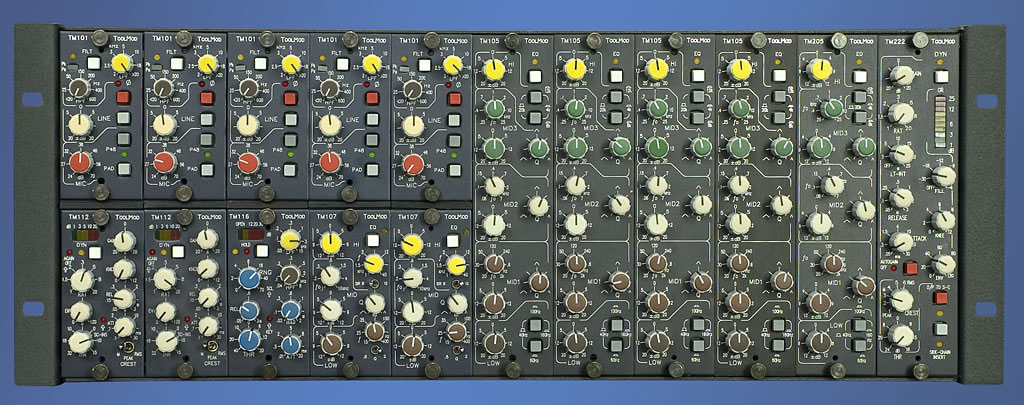
Task: Engage PAD on the second TM101 module
Action: [207, 170]
